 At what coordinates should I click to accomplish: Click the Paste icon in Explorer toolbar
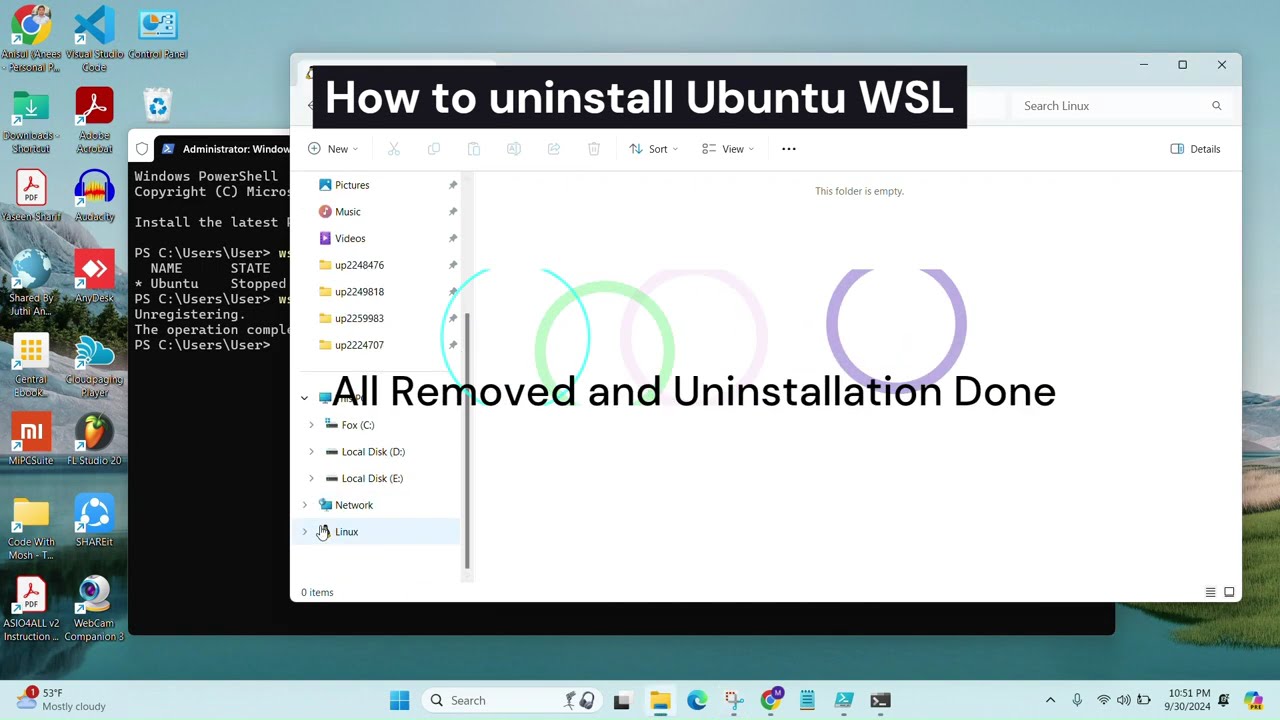click(x=474, y=149)
